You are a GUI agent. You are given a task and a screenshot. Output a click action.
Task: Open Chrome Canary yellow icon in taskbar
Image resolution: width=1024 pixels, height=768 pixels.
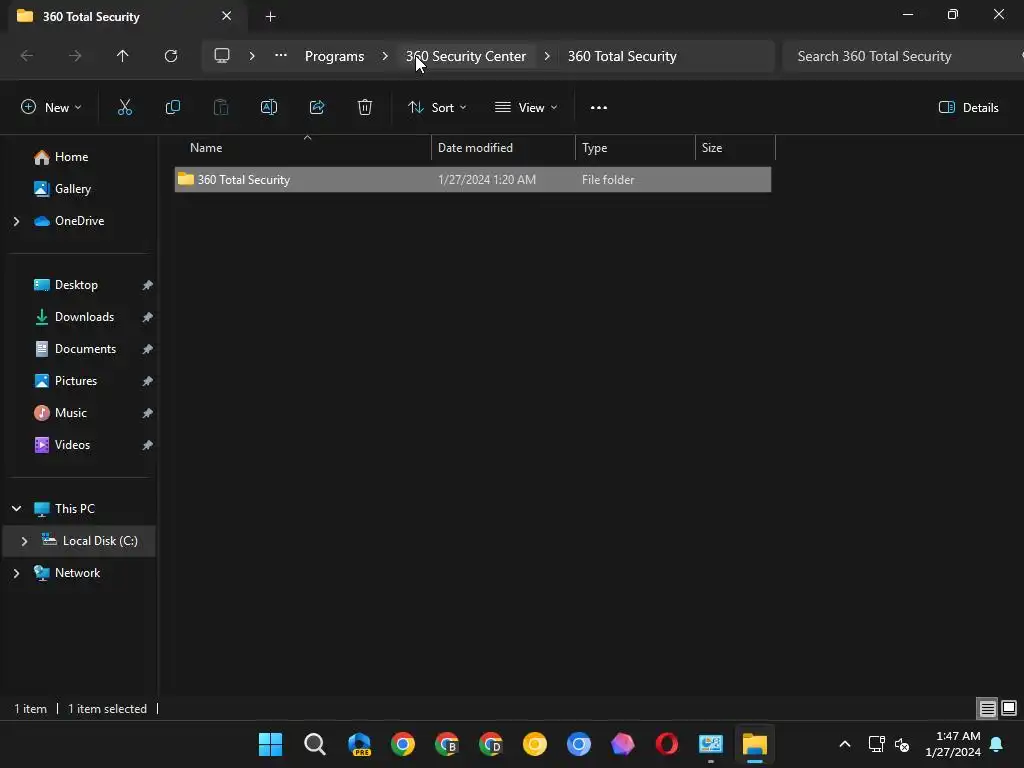pos(535,744)
